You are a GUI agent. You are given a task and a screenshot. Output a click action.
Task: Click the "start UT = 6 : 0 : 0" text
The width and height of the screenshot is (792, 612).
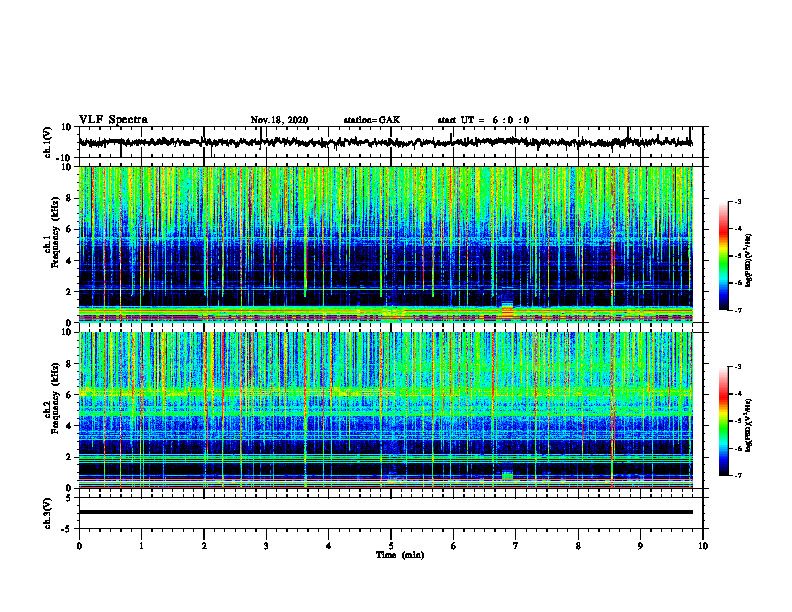(483, 120)
